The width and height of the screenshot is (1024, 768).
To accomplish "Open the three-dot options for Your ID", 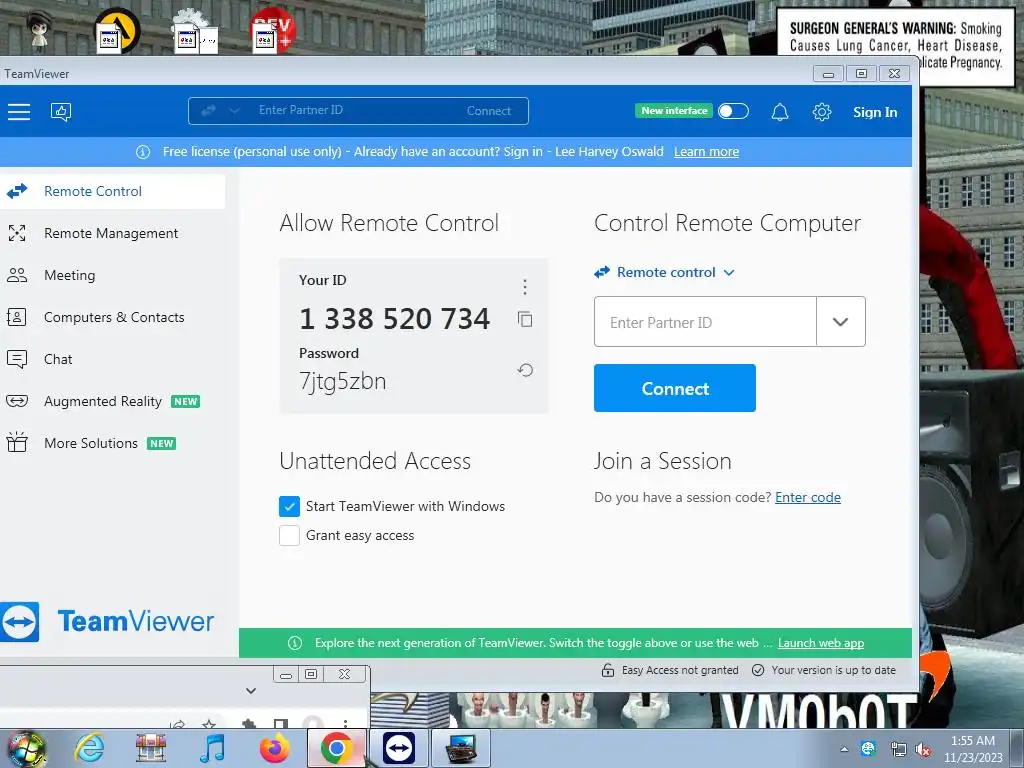I will pos(524,287).
